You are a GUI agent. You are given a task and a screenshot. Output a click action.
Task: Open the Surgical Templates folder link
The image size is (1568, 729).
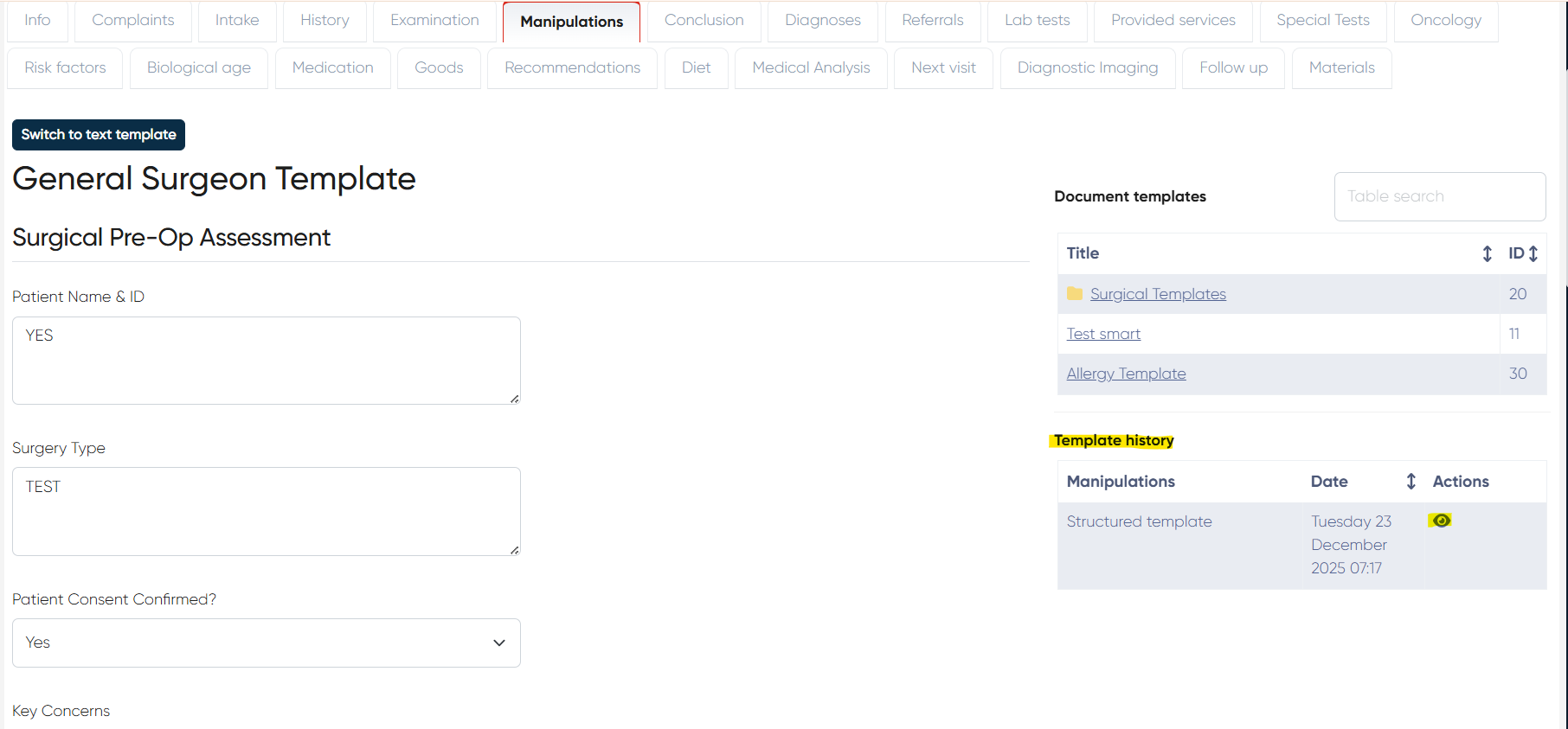[x=1158, y=294]
